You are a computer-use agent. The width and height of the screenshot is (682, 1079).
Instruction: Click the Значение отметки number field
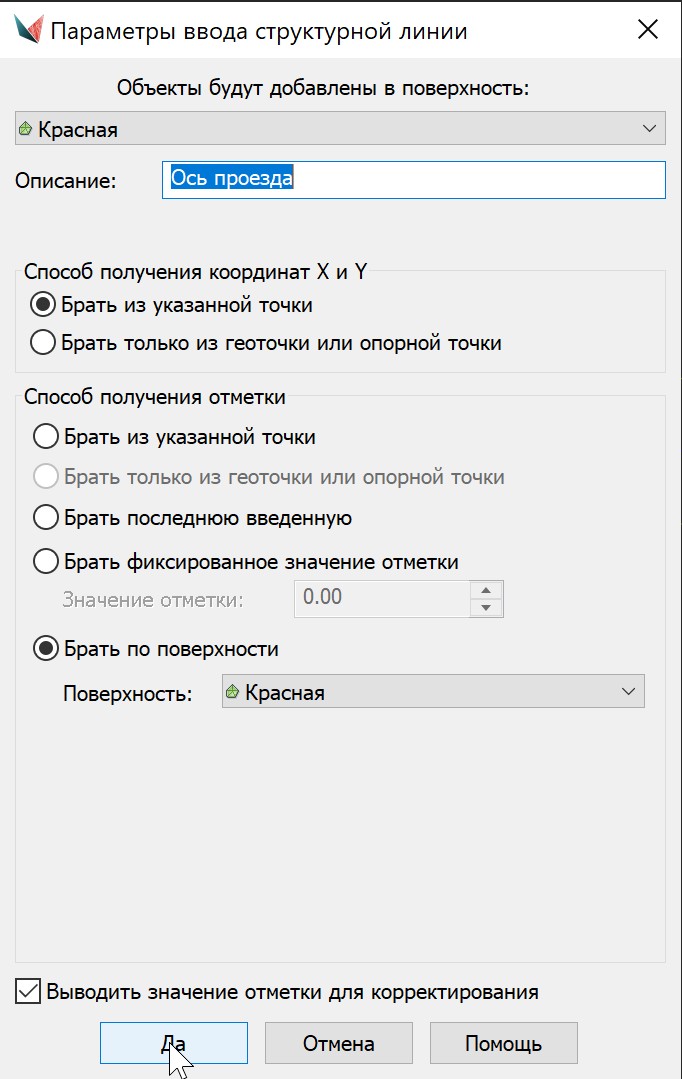[380, 598]
